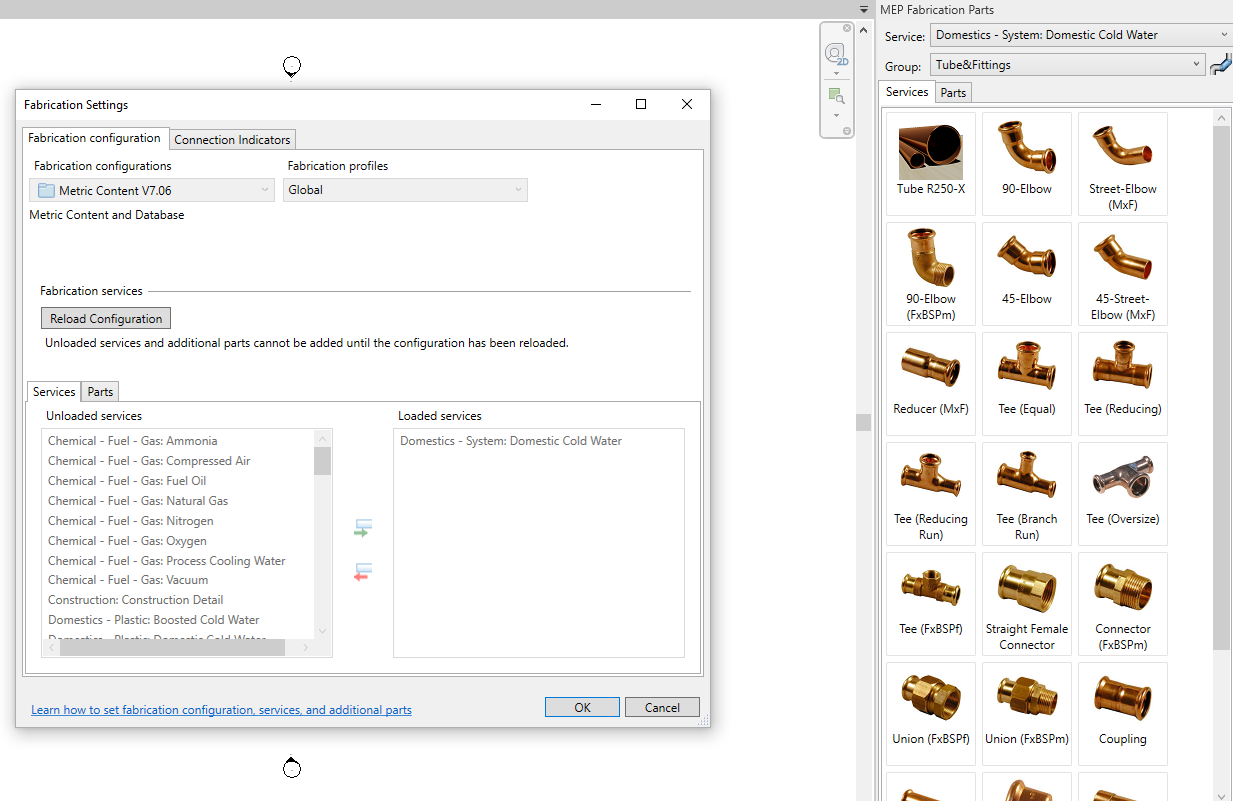Screen dimensions: 1233x801
Task: Open the Service dropdown in MEP panel
Action: 1081,35
